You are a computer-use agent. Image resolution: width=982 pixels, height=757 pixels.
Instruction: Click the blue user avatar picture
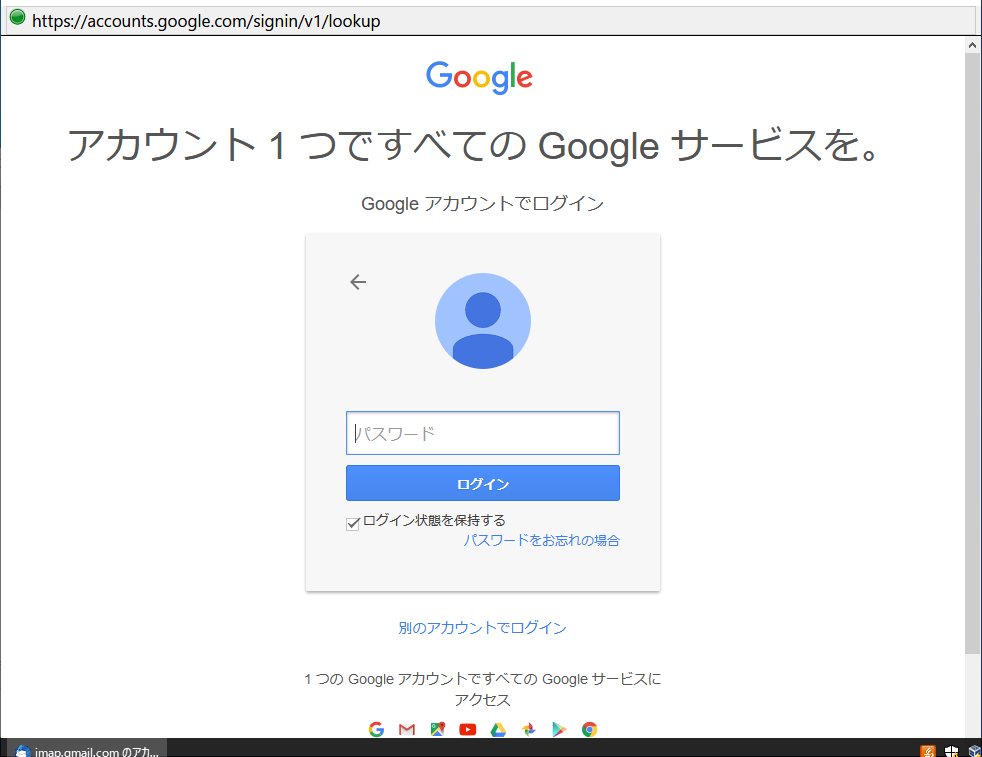(x=483, y=321)
